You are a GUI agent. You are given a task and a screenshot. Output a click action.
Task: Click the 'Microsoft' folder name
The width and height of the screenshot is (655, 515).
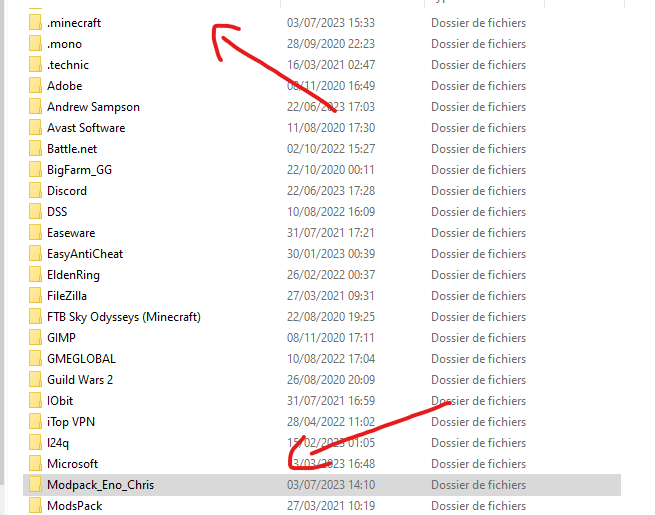pos(72,464)
